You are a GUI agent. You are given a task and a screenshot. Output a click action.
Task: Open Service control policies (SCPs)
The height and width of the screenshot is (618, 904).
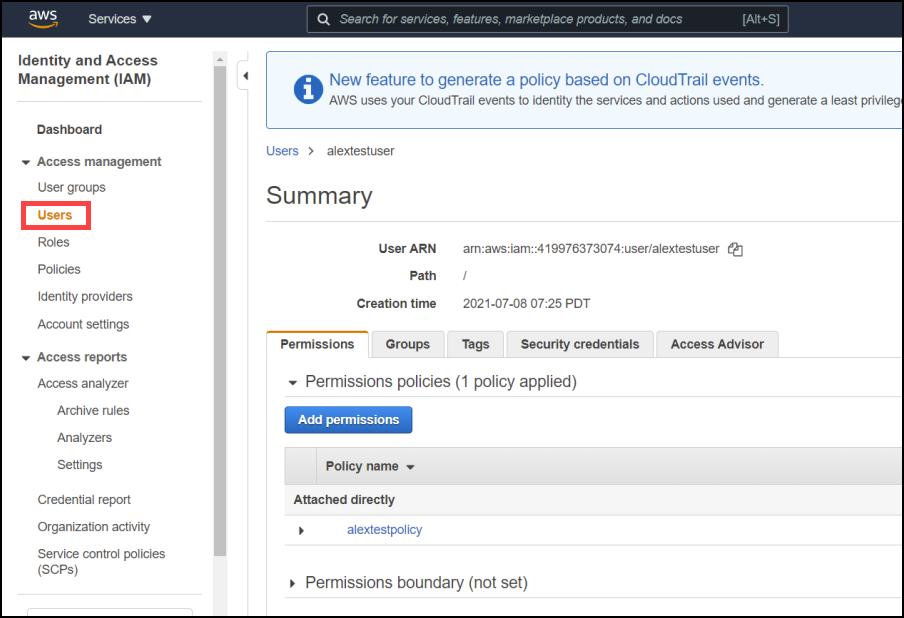(101, 562)
